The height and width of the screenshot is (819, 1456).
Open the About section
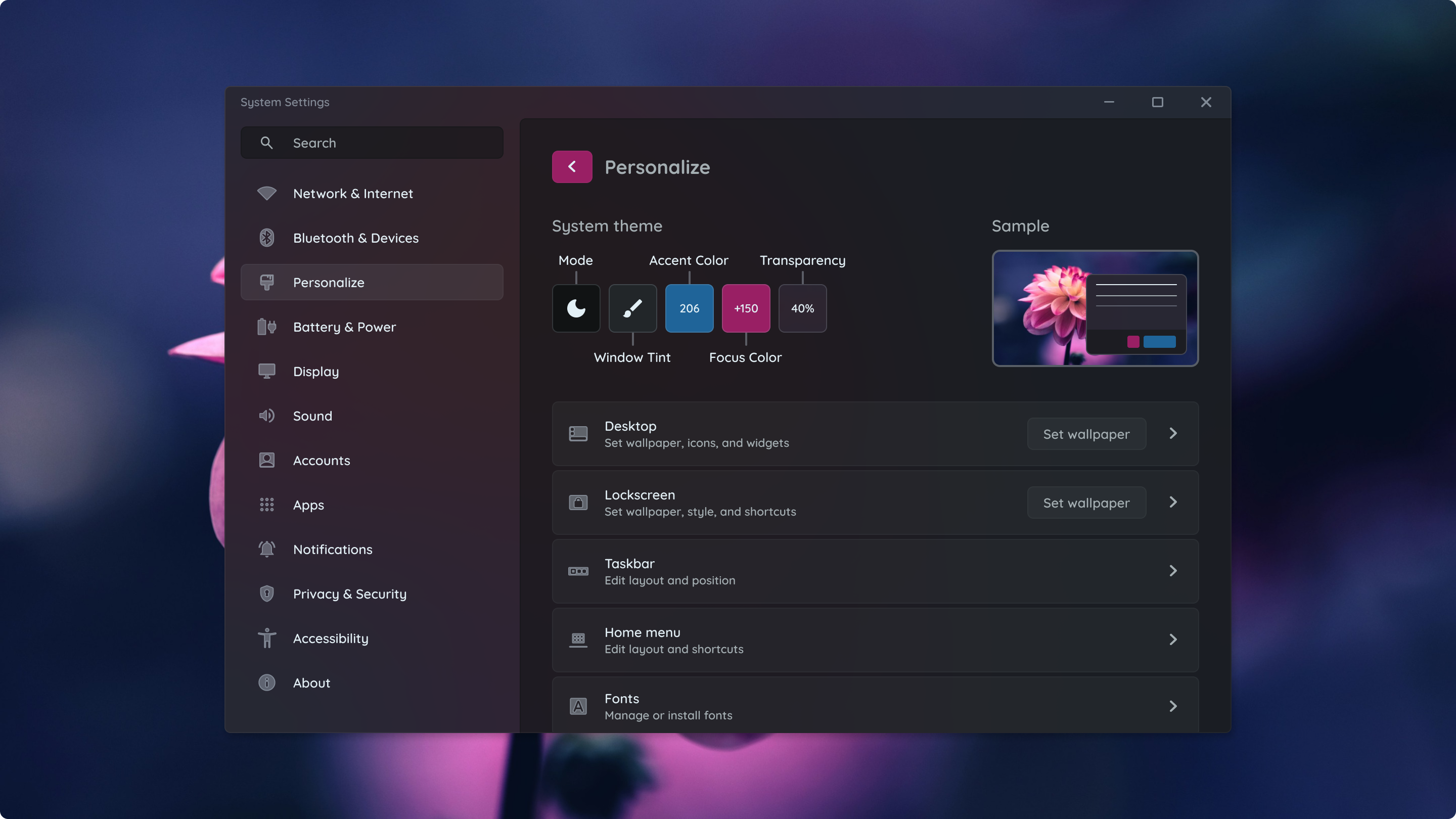click(311, 682)
